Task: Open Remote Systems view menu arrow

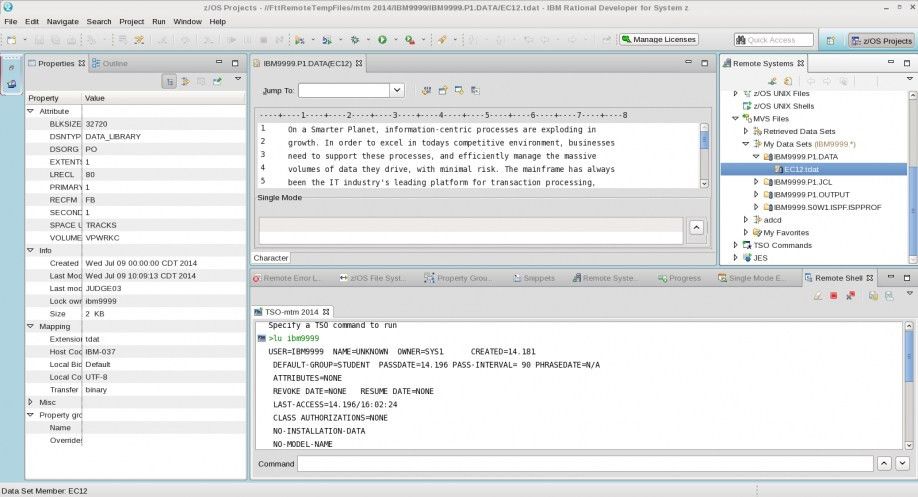Action: (909, 78)
